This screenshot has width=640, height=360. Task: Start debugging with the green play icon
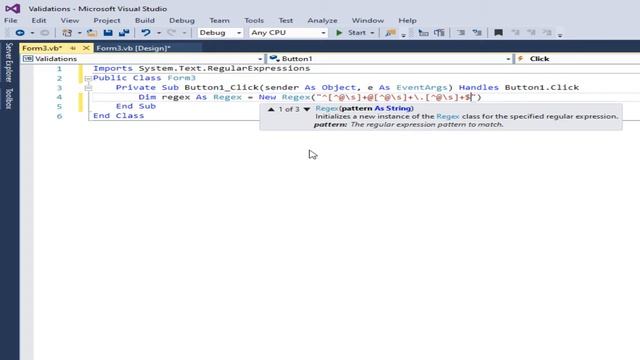(339, 33)
